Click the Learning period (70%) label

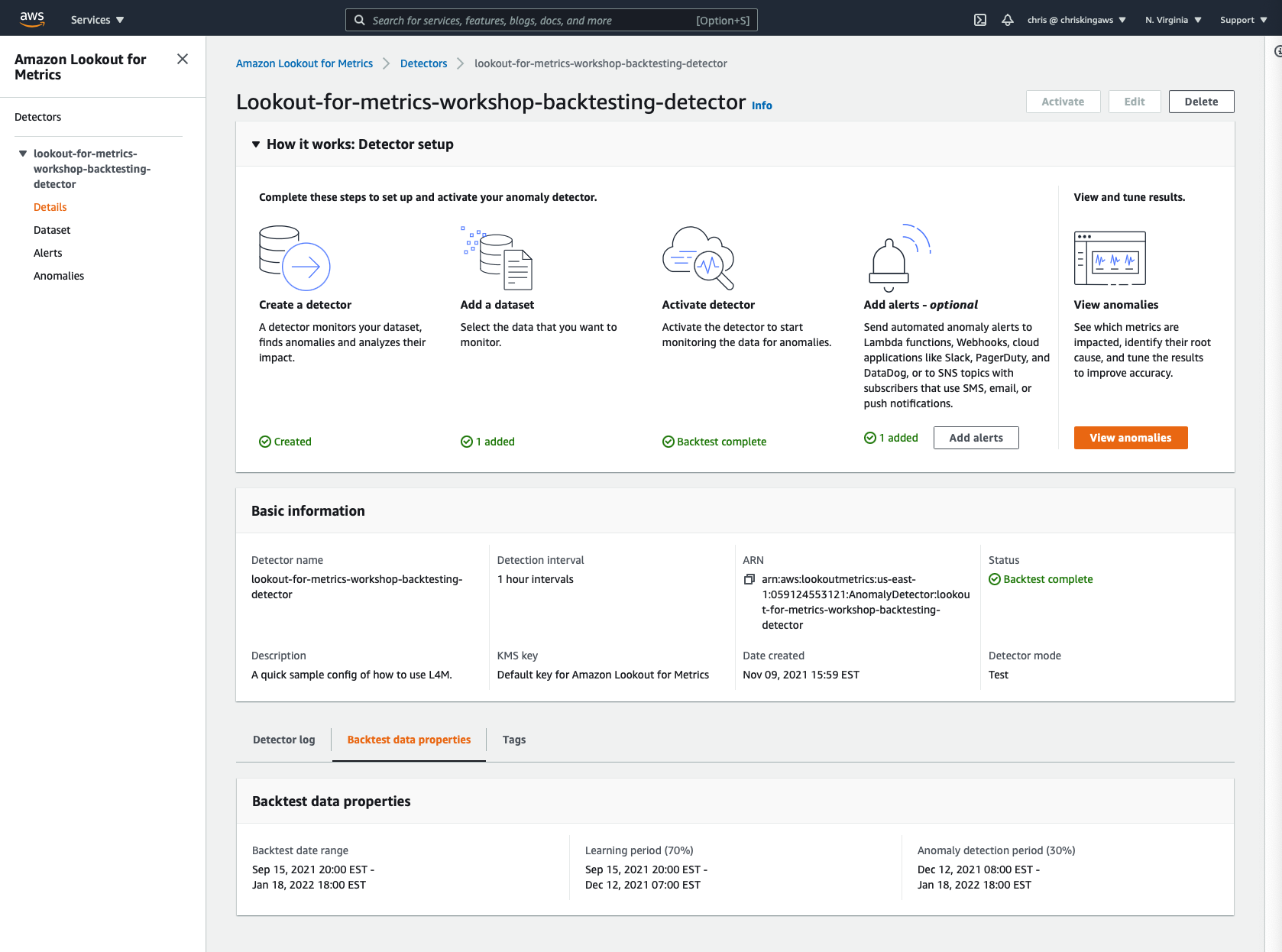coord(639,850)
